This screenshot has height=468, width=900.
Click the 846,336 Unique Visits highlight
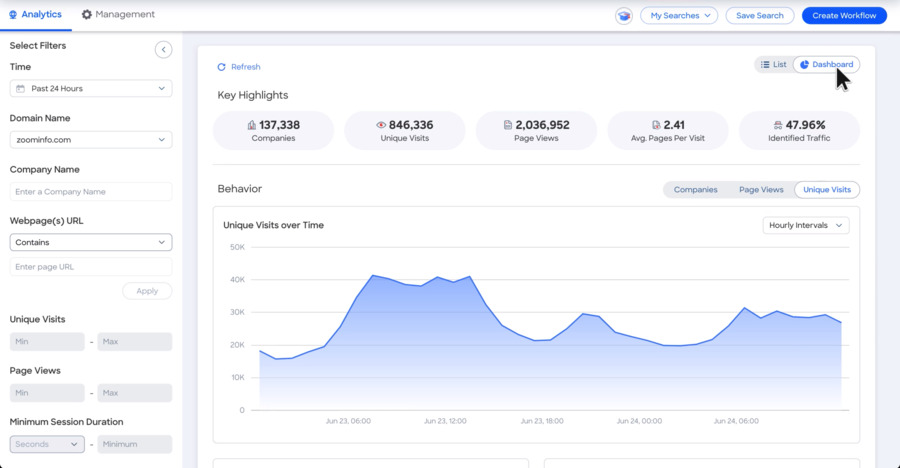(405, 130)
